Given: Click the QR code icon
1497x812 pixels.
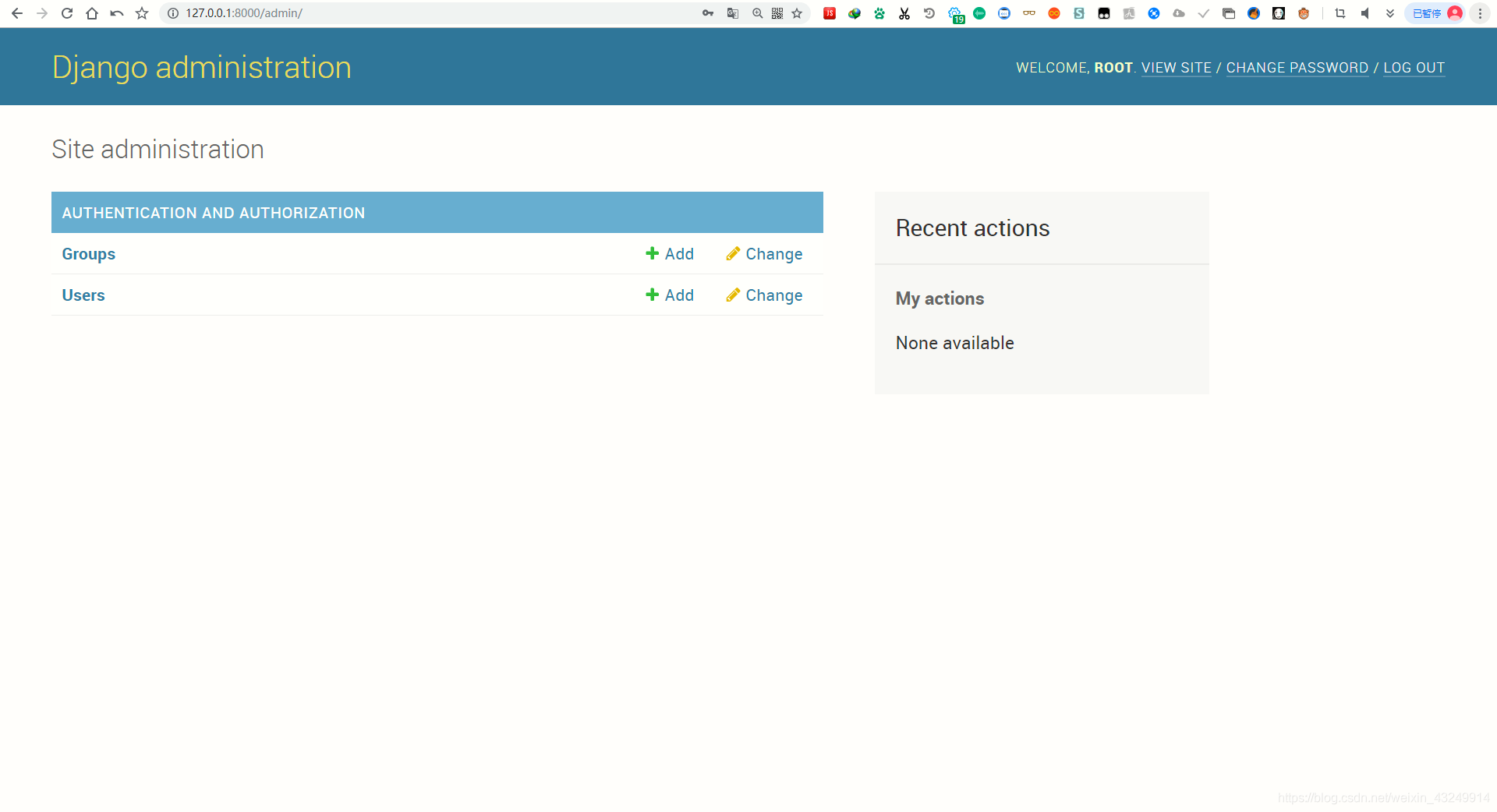Looking at the screenshot, I should (777, 13).
